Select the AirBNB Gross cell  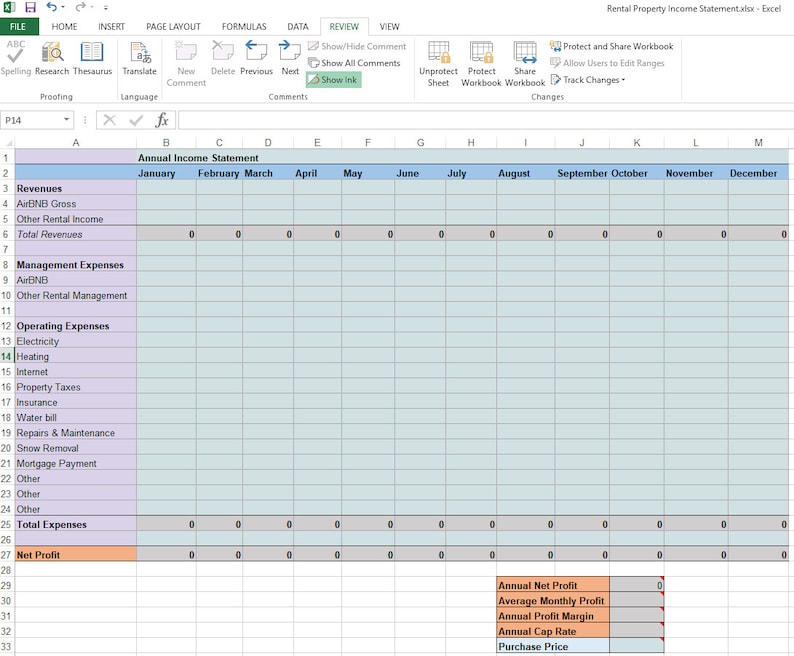click(75, 204)
